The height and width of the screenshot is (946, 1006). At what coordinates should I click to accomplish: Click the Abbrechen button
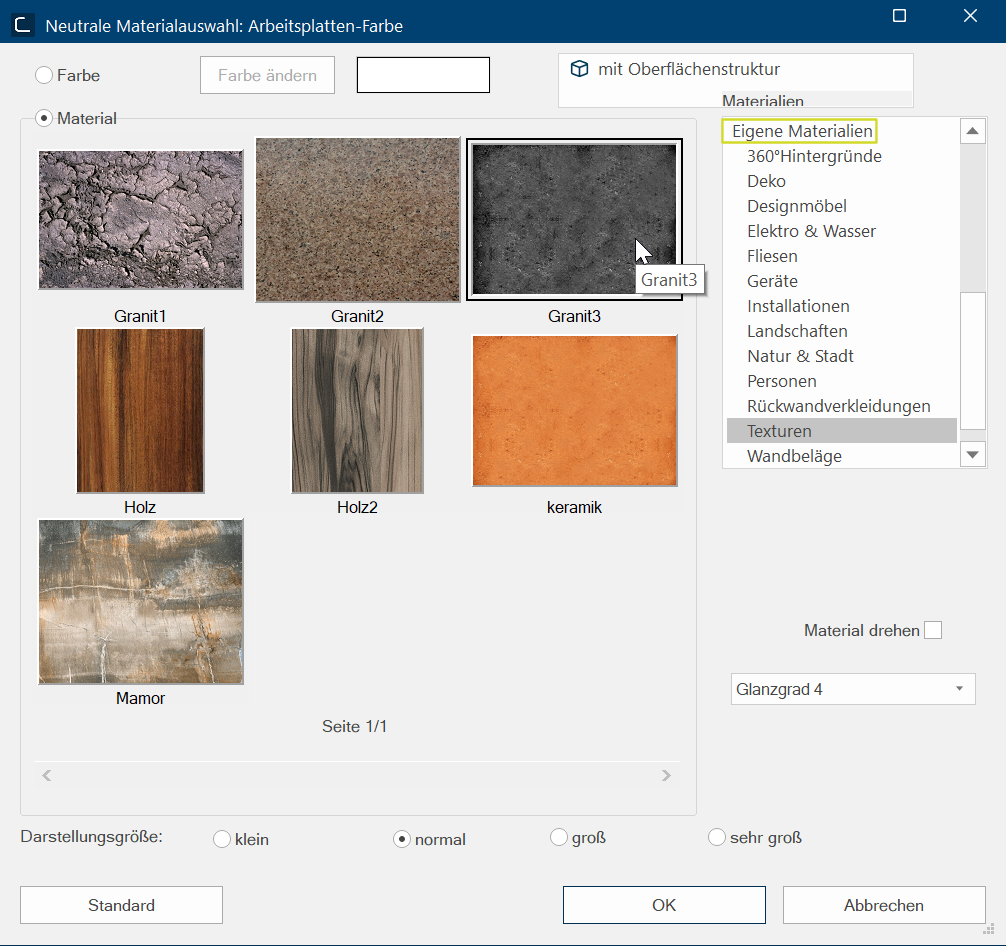pyautogui.click(x=884, y=905)
